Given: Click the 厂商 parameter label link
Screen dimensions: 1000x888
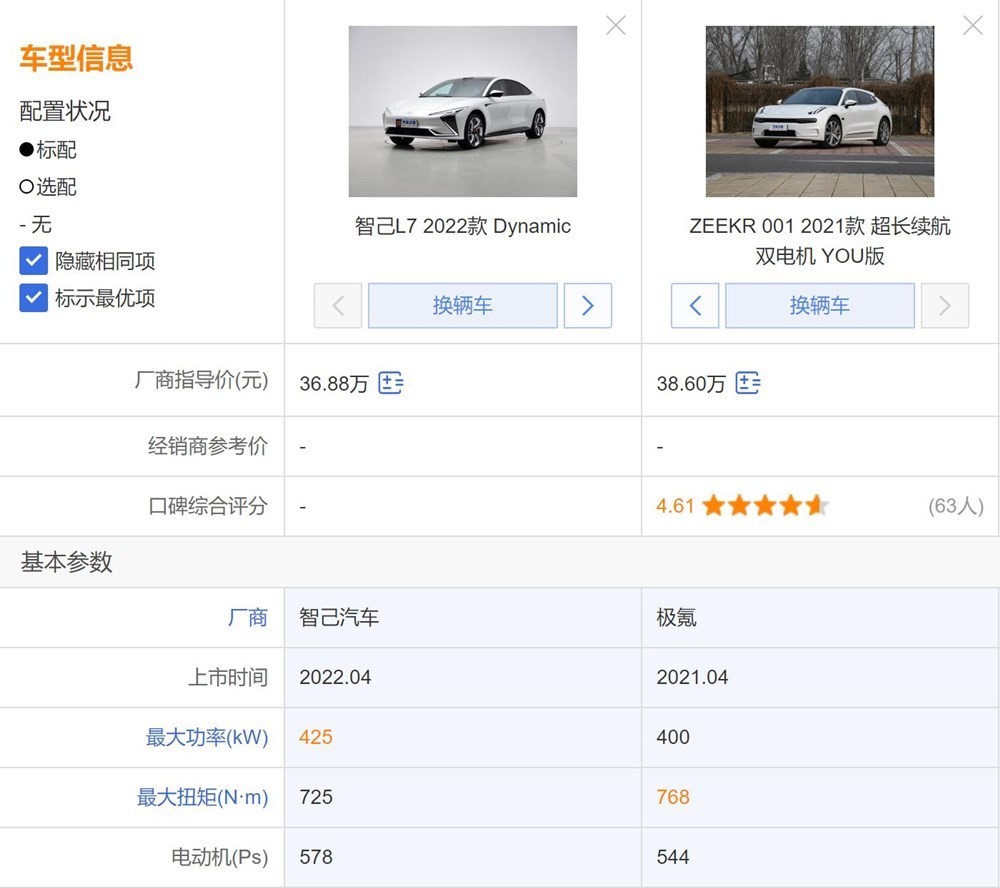Looking at the screenshot, I should [248, 618].
